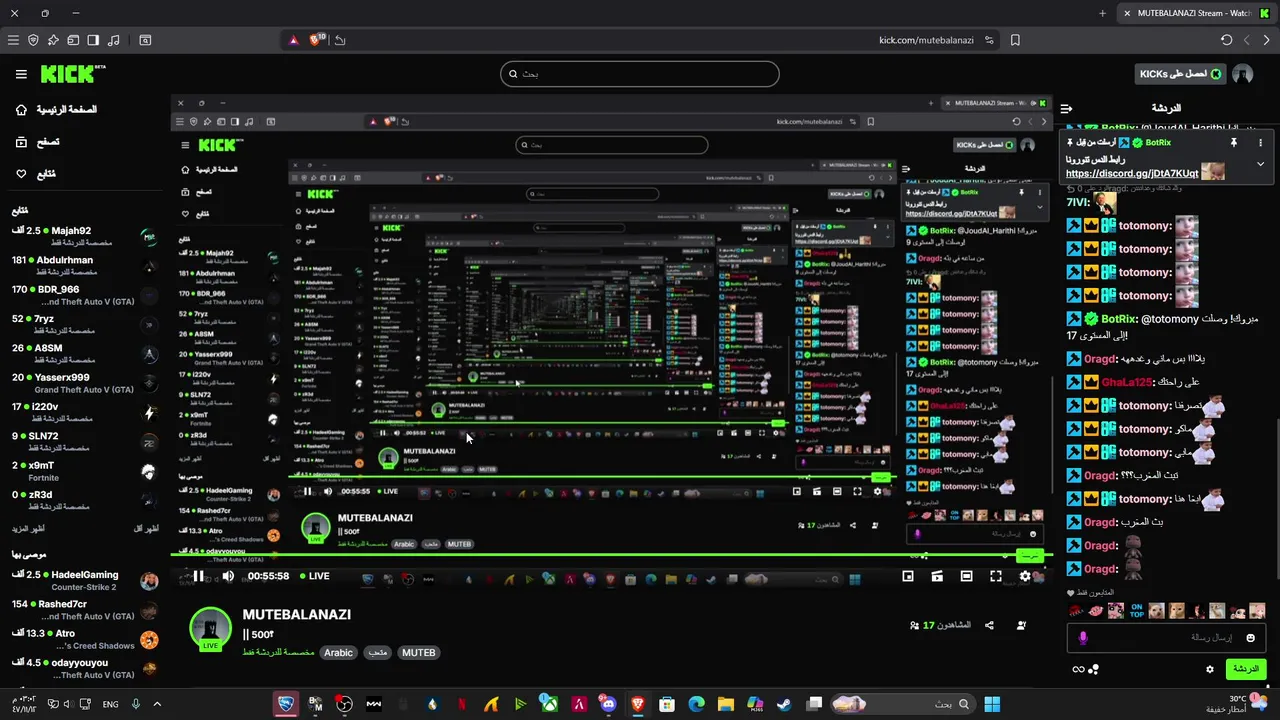The height and width of the screenshot is (720, 1280).
Task: Open Steam from the taskbar
Action: (784, 704)
